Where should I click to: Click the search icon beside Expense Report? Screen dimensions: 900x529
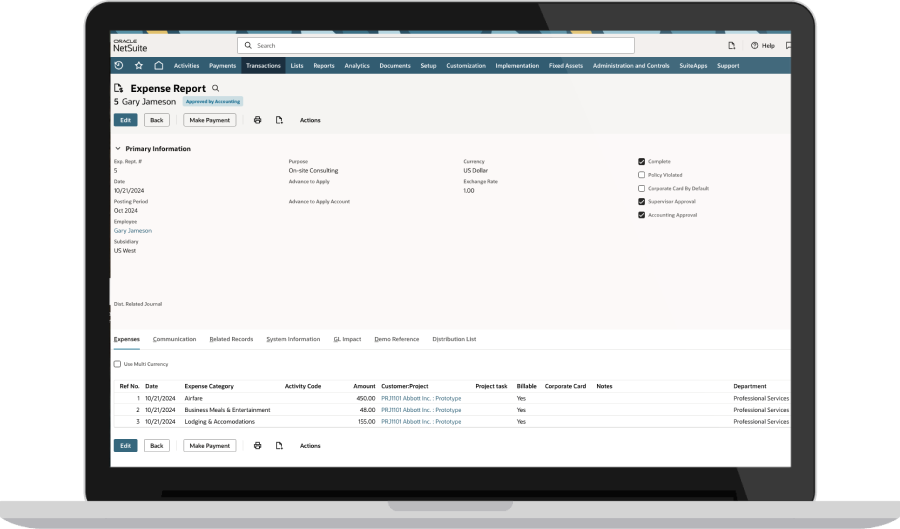click(x=215, y=88)
